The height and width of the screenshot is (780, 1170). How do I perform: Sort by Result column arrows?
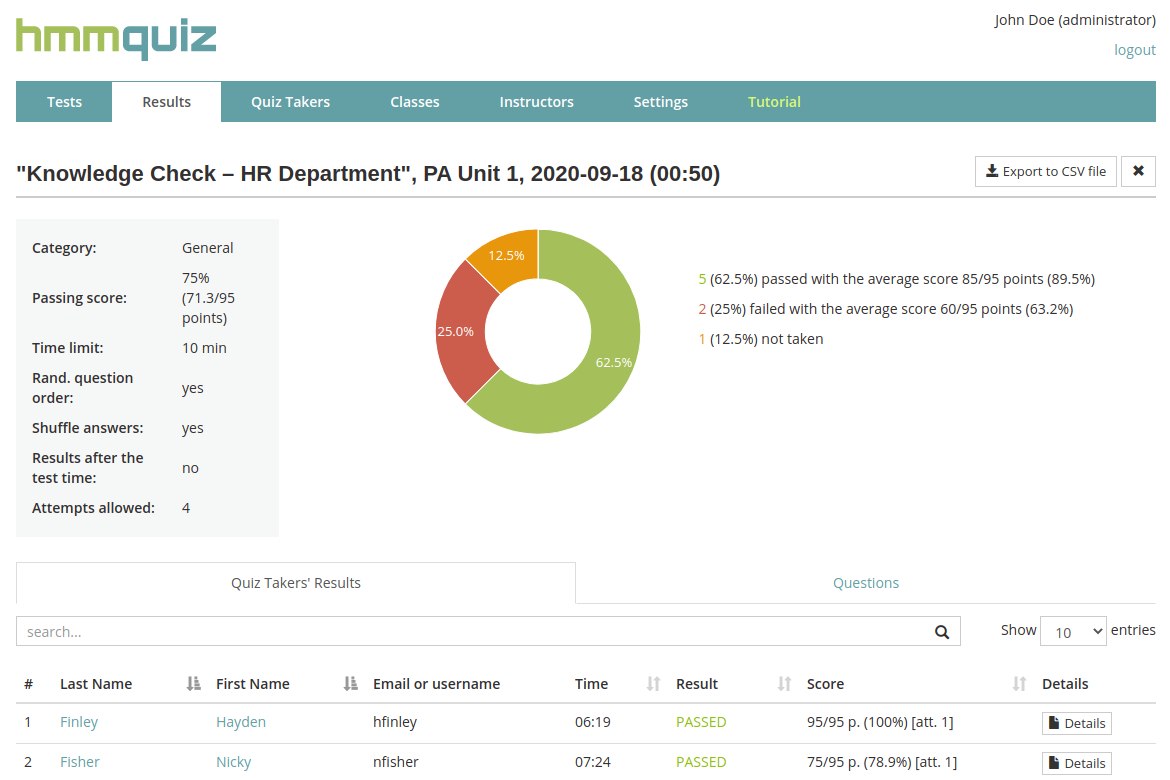[784, 684]
